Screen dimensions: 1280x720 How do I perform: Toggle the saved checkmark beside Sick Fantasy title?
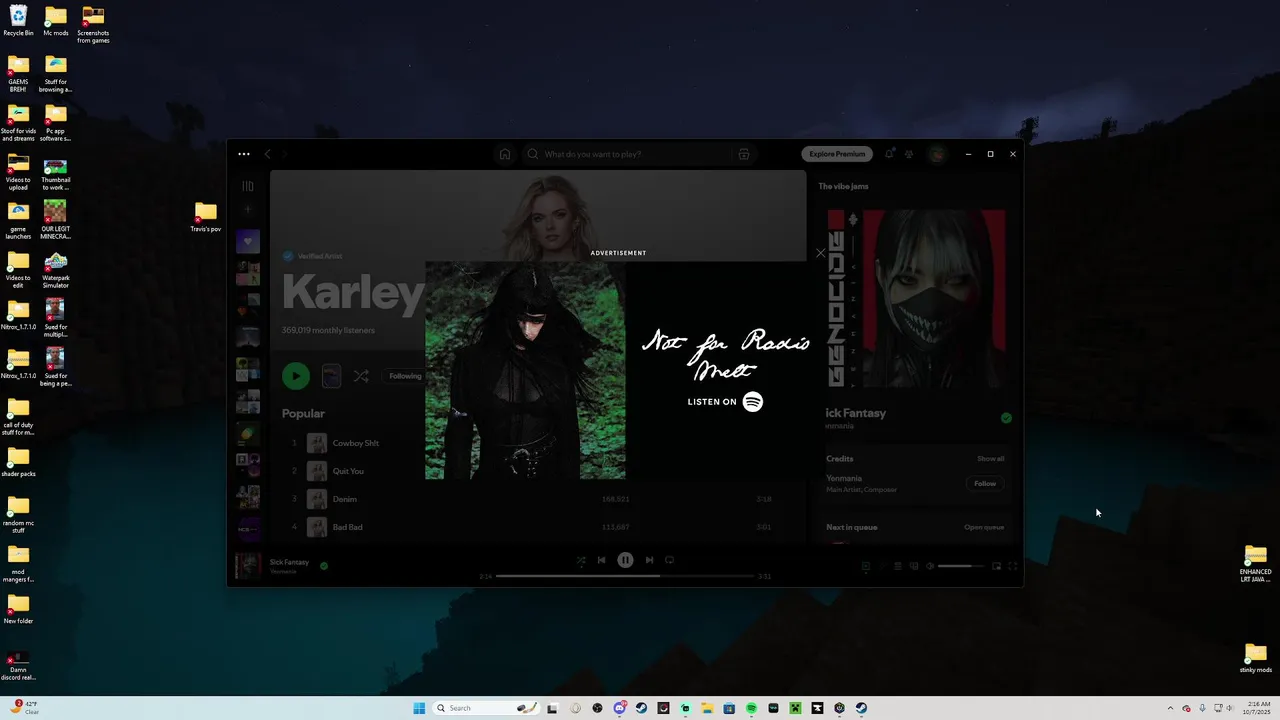[x=1006, y=418]
